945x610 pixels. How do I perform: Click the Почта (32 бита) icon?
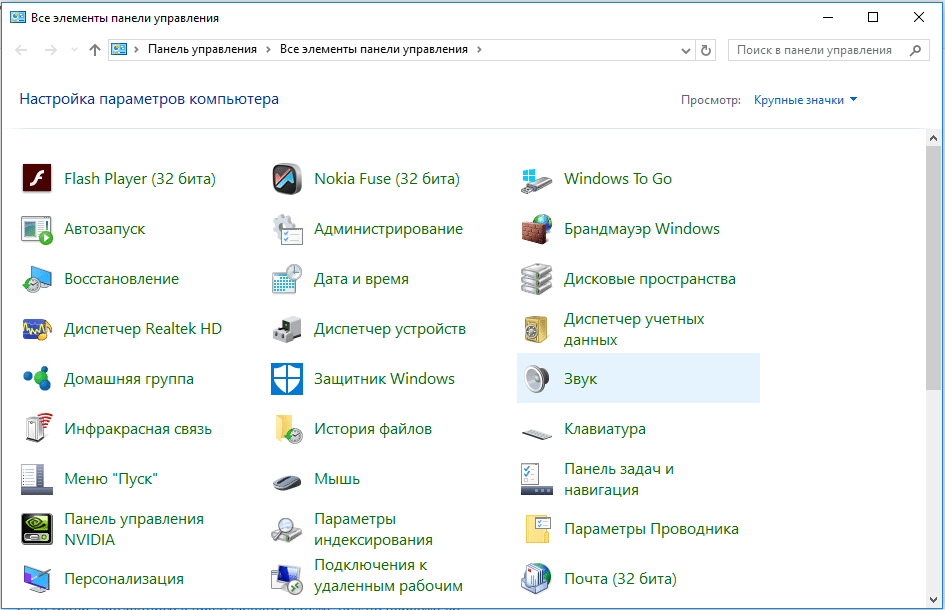pos(536,579)
